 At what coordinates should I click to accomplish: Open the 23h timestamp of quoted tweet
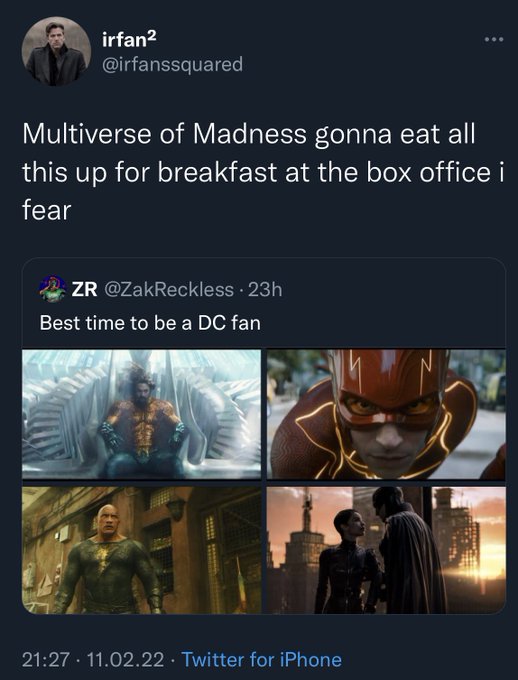(x=265, y=289)
